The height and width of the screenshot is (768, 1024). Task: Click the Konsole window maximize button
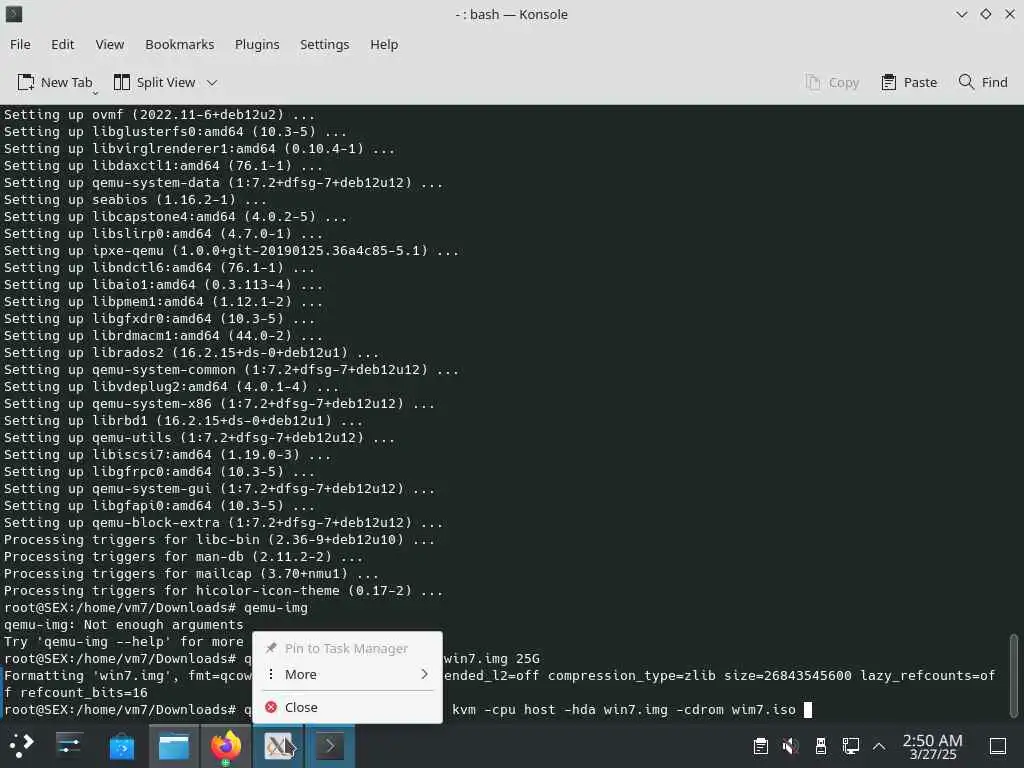[985, 14]
